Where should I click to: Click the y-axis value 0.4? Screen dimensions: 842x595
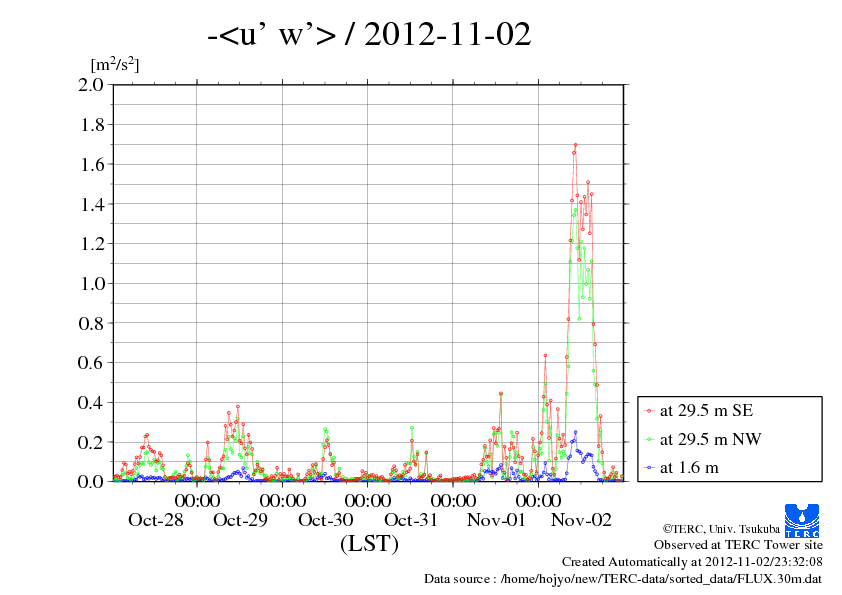pyautogui.click(x=91, y=402)
